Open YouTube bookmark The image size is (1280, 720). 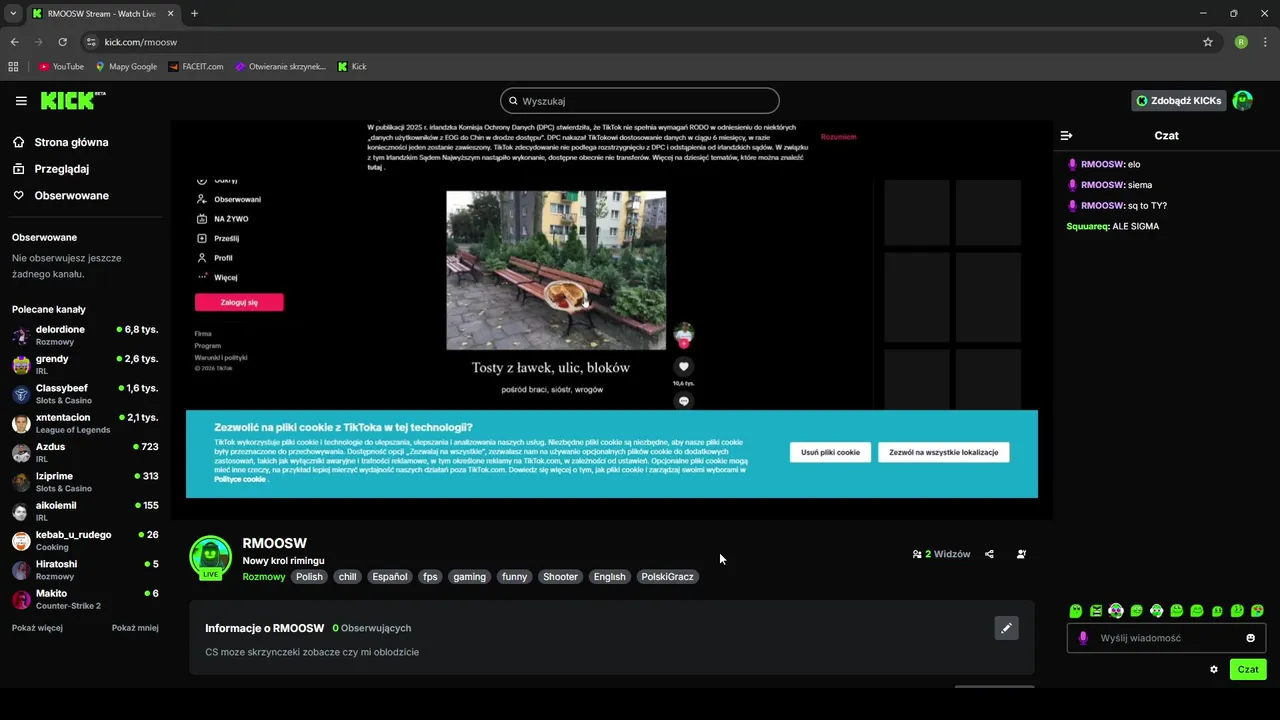tap(62, 67)
